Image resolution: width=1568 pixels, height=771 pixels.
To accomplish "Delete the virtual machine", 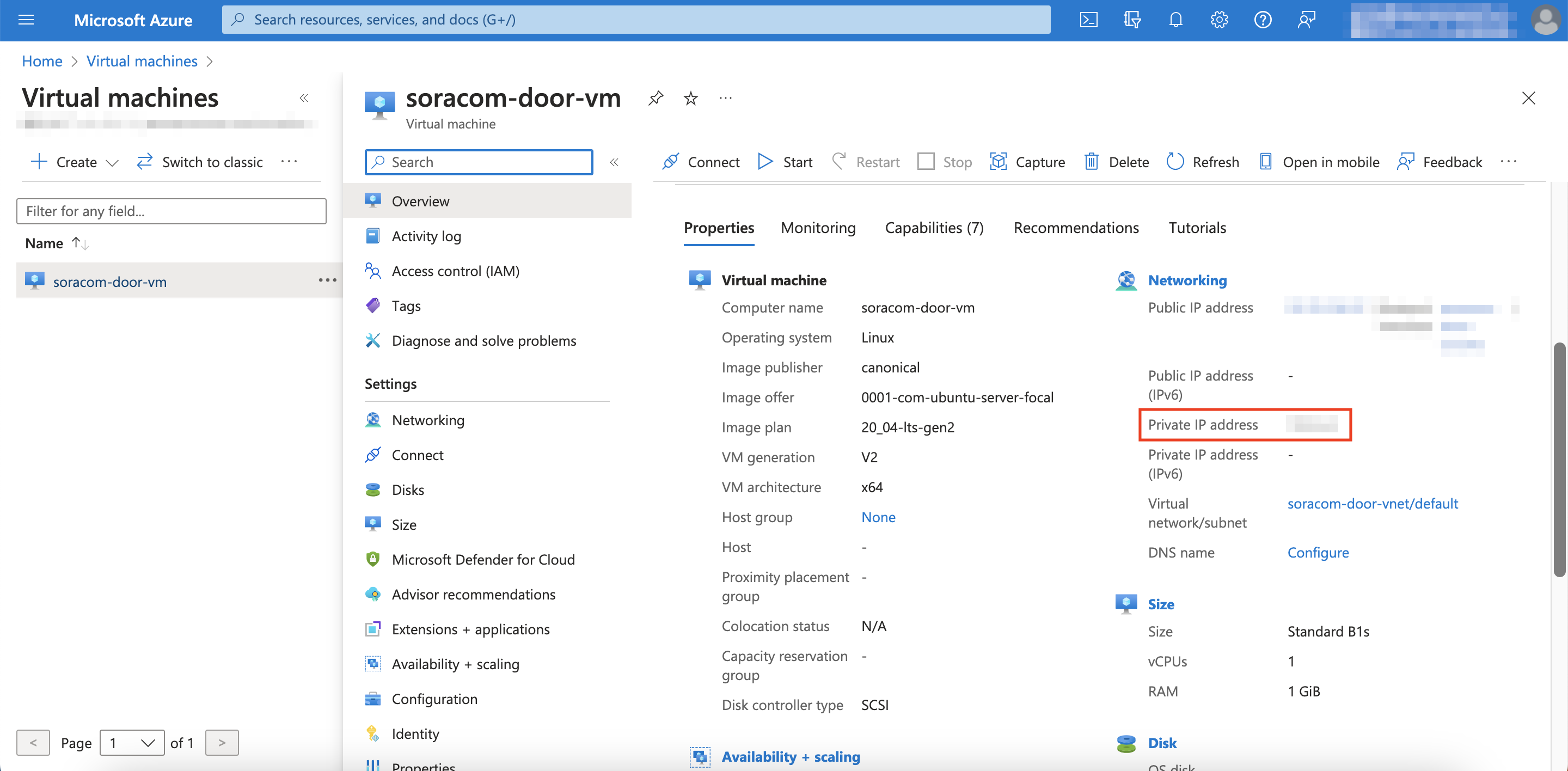I will click(1116, 161).
